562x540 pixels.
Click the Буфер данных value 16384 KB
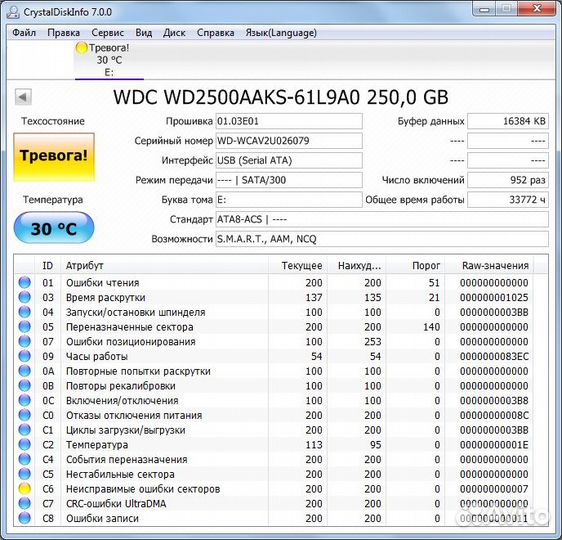coord(508,121)
